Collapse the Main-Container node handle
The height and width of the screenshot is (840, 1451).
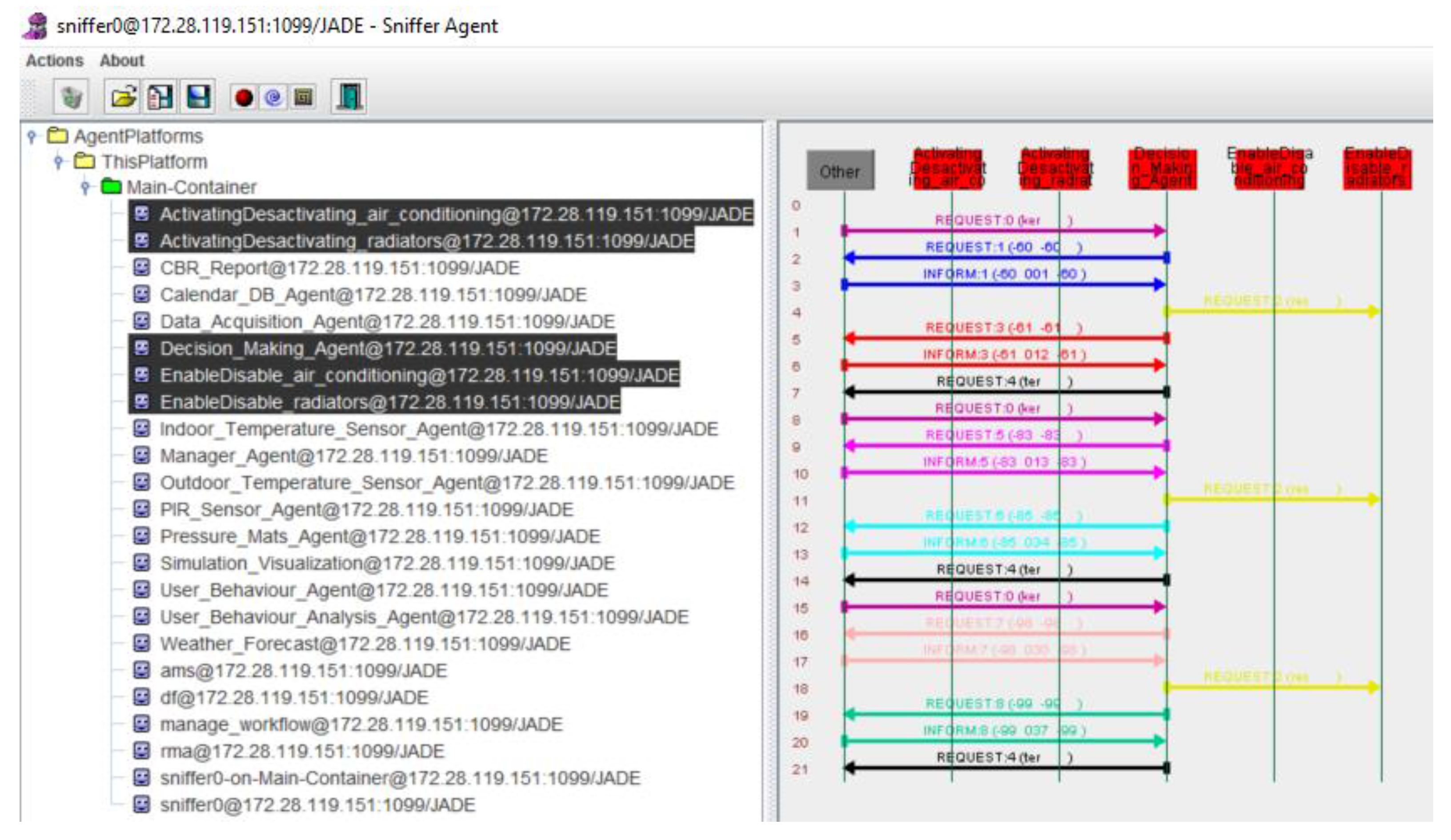[x=85, y=187]
